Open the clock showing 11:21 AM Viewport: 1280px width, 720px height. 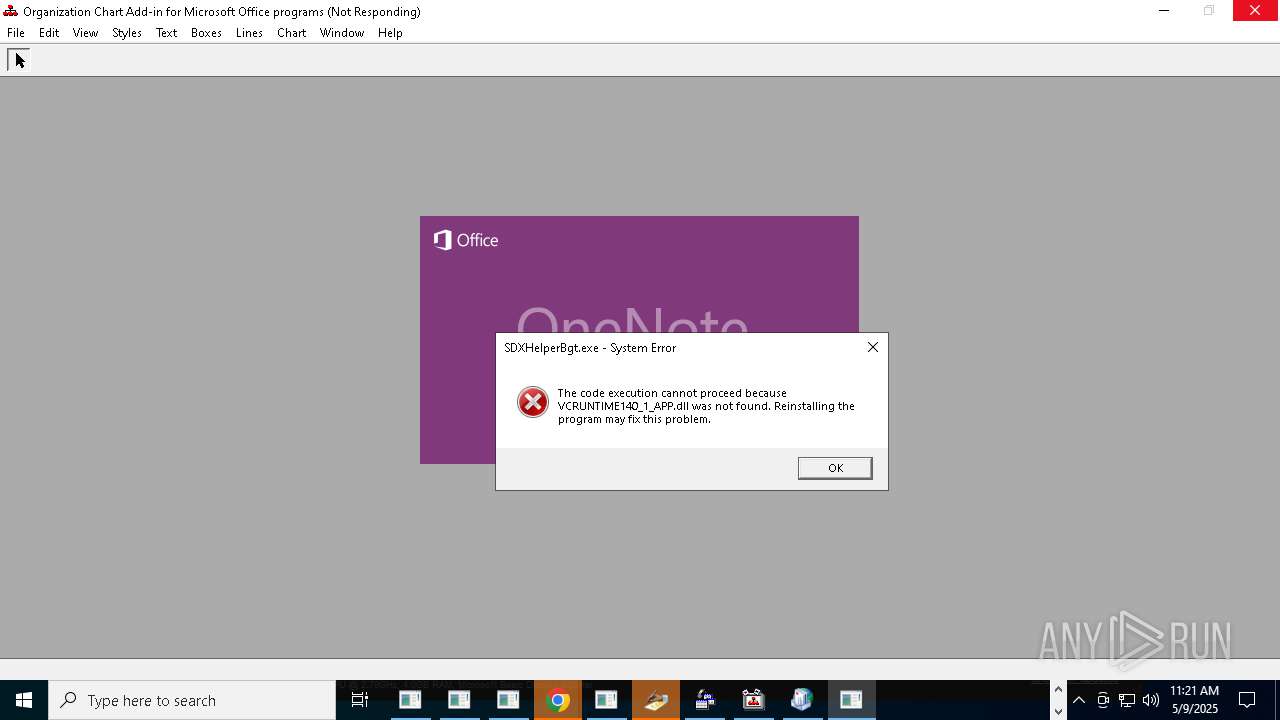click(1195, 700)
